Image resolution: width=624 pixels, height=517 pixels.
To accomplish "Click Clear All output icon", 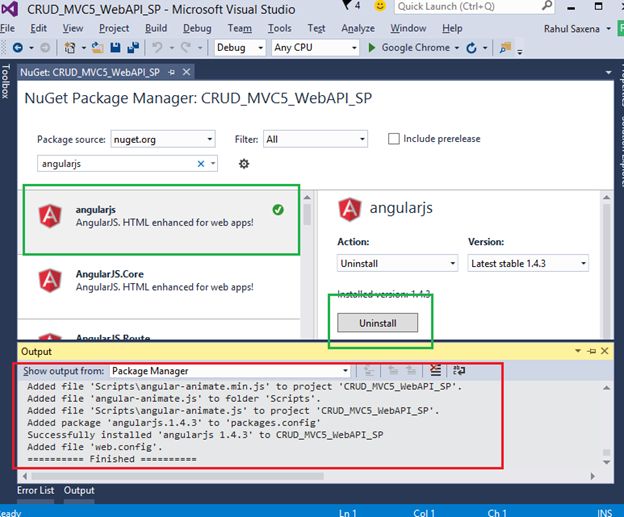I will 436,371.
